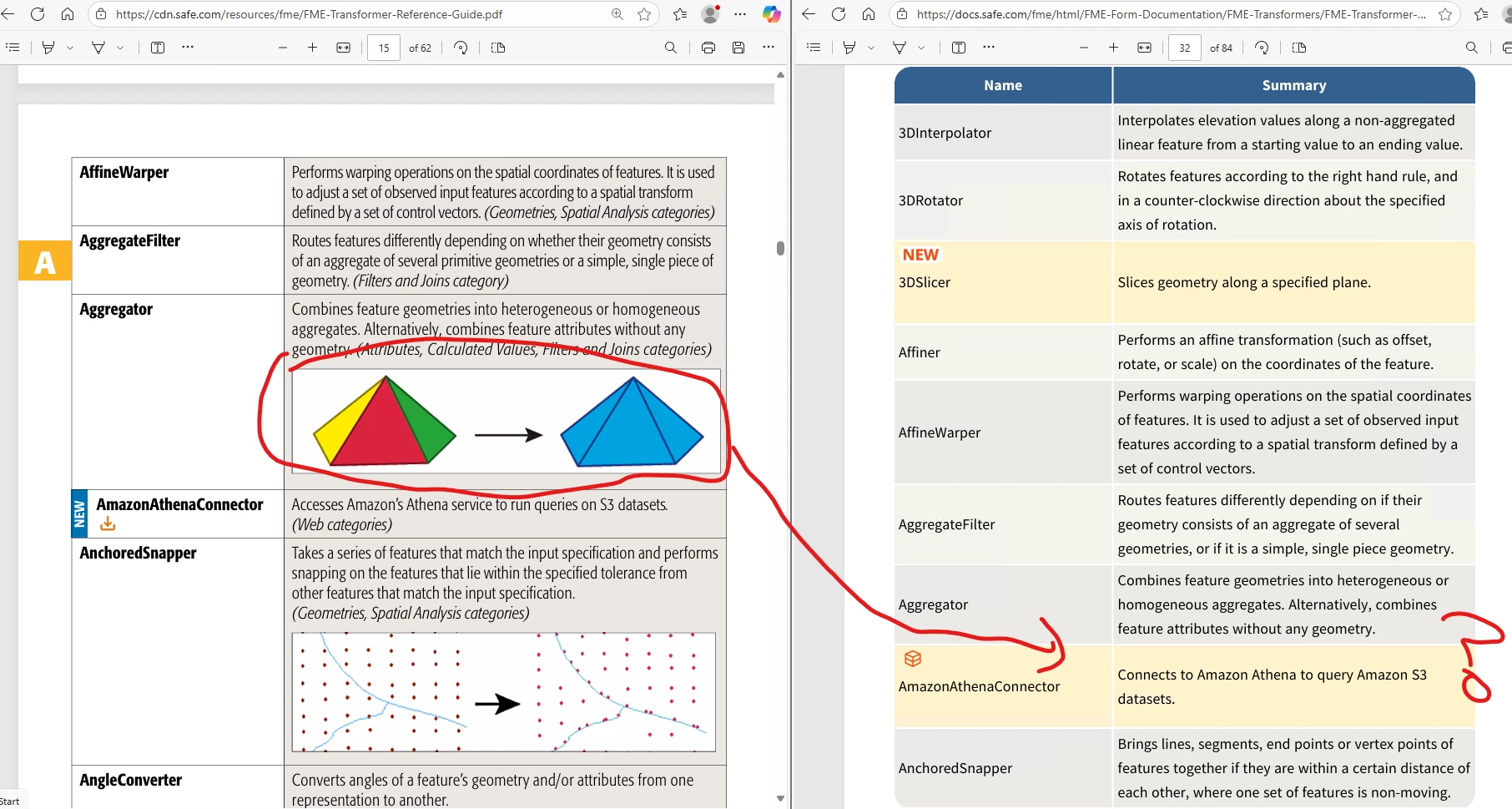Select highlight tool in right PDF toolbar
The image size is (1512, 809).
849,48
